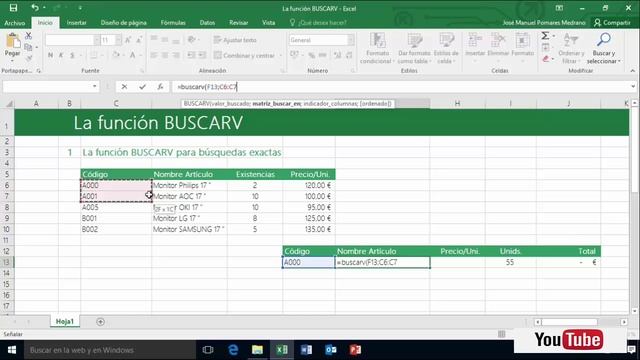The width and height of the screenshot is (640, 360).
Task: Click Buscar y seleccionar icon
Action: 604,40
